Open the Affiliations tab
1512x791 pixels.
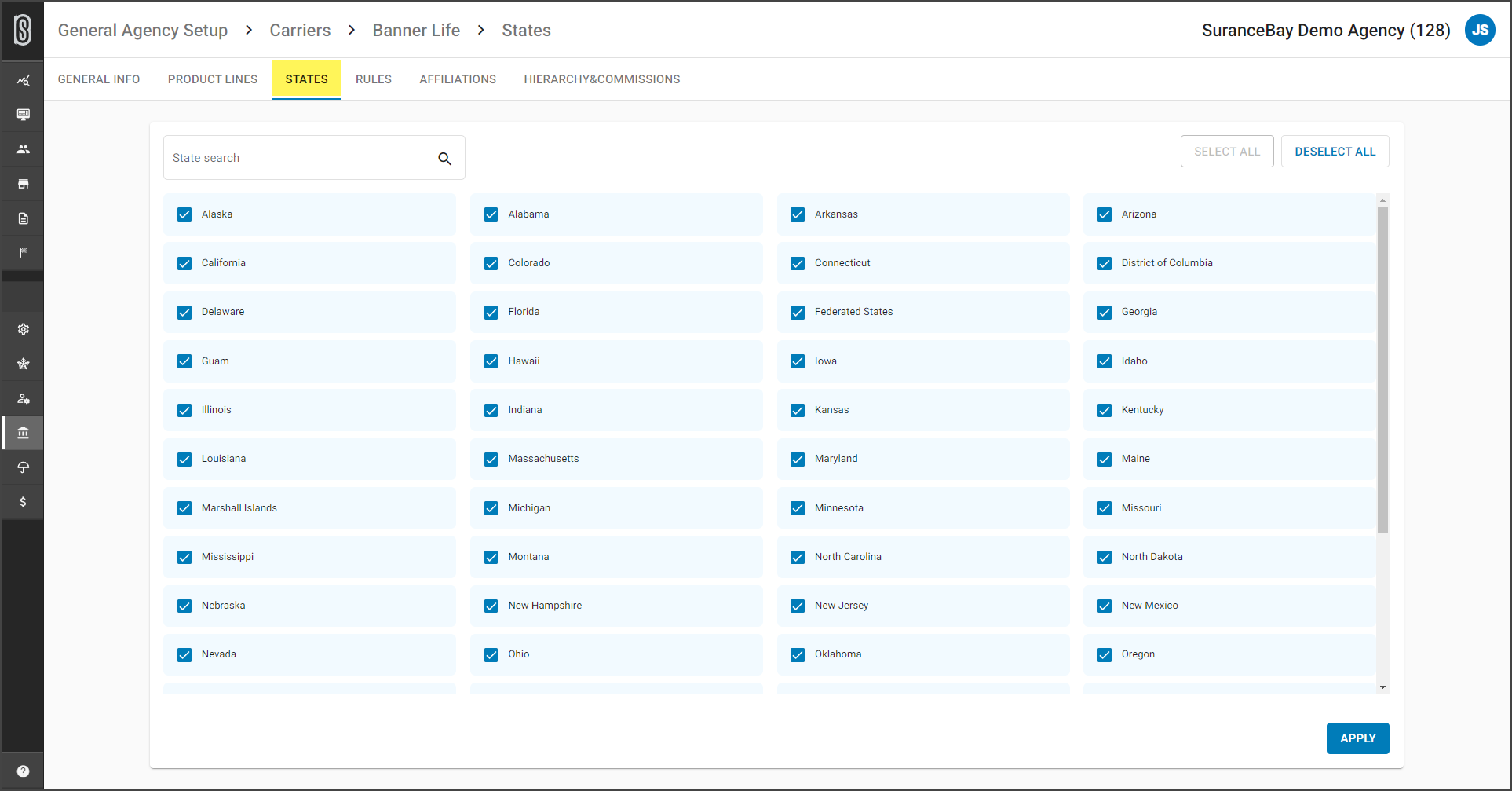coord(458,79)
